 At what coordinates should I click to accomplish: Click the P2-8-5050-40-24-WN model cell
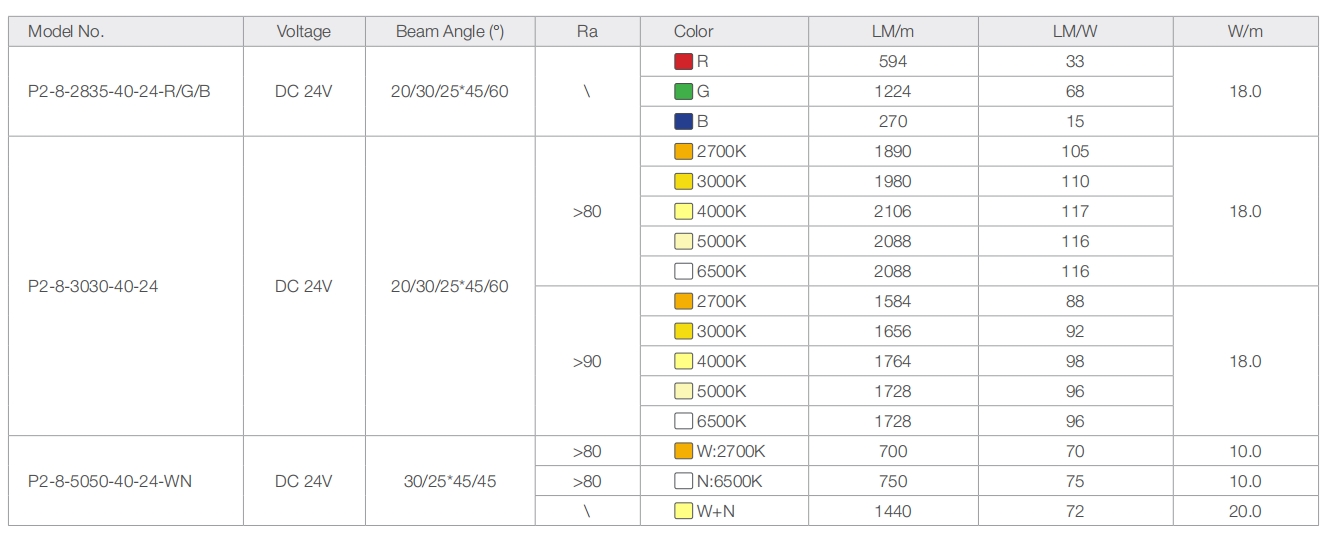110,482
